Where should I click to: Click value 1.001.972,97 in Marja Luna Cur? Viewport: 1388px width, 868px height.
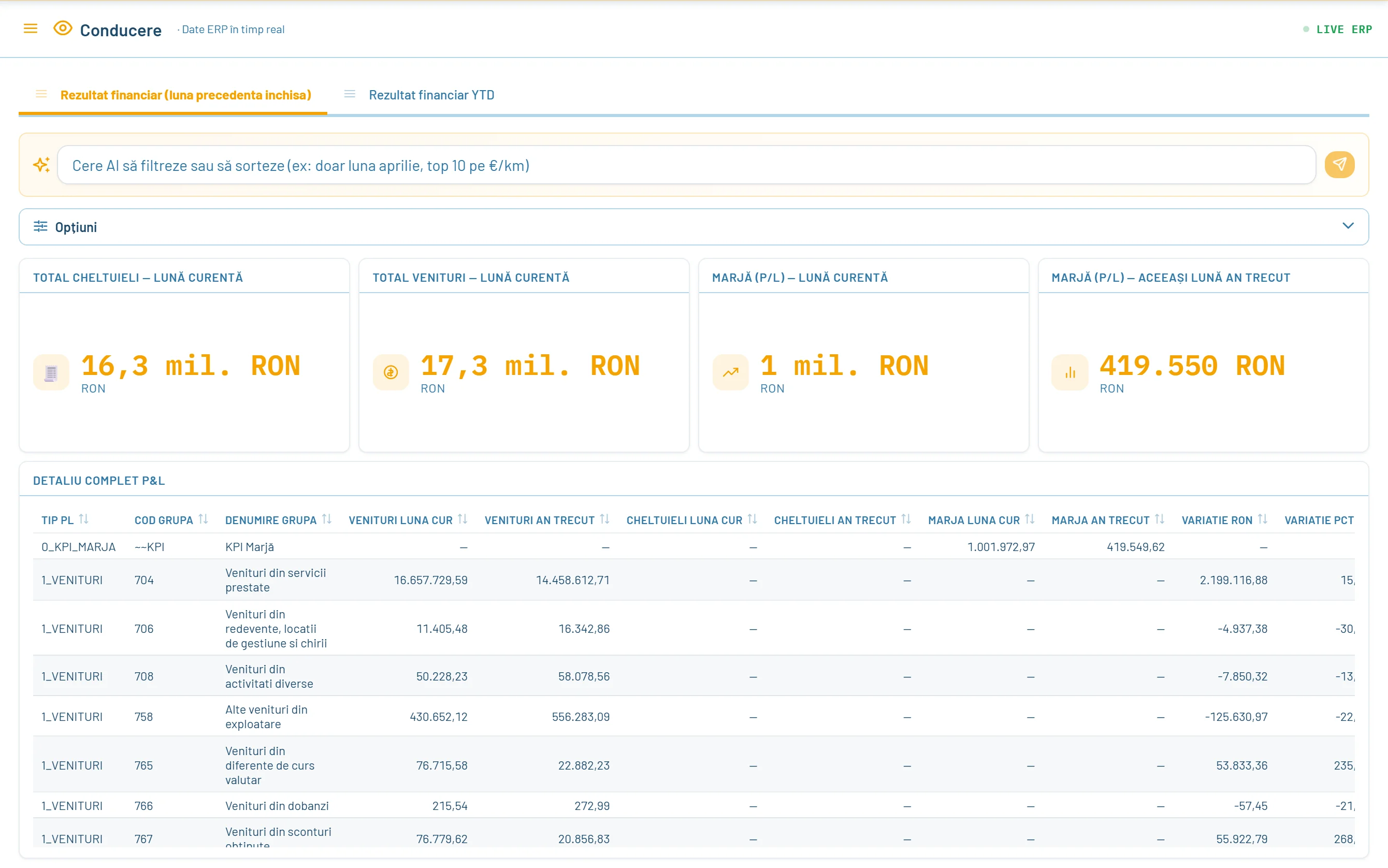[x=1001, y=547]
